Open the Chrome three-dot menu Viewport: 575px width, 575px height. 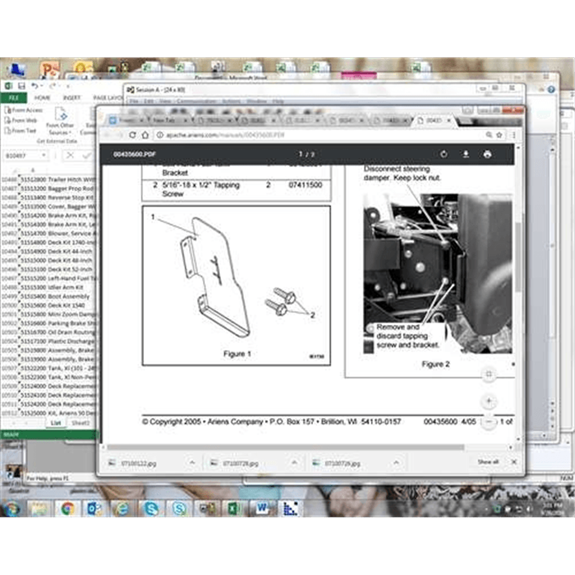pyautogui.click(x=514, y=135)
